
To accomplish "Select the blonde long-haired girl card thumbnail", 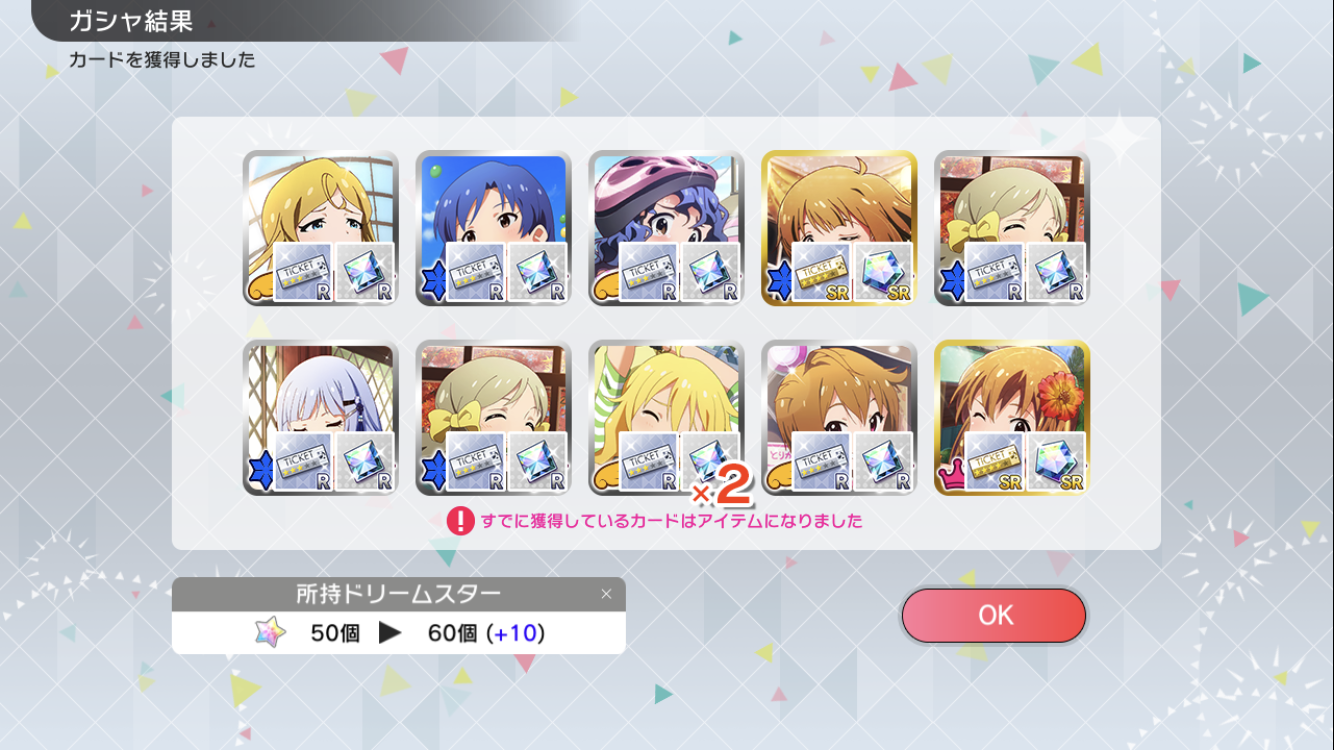I will [x=321, y=228].
